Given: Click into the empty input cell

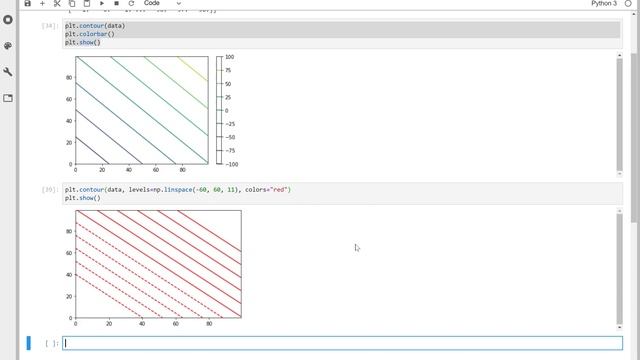Looking at the screenshot, I should click(x=342, y=343).
